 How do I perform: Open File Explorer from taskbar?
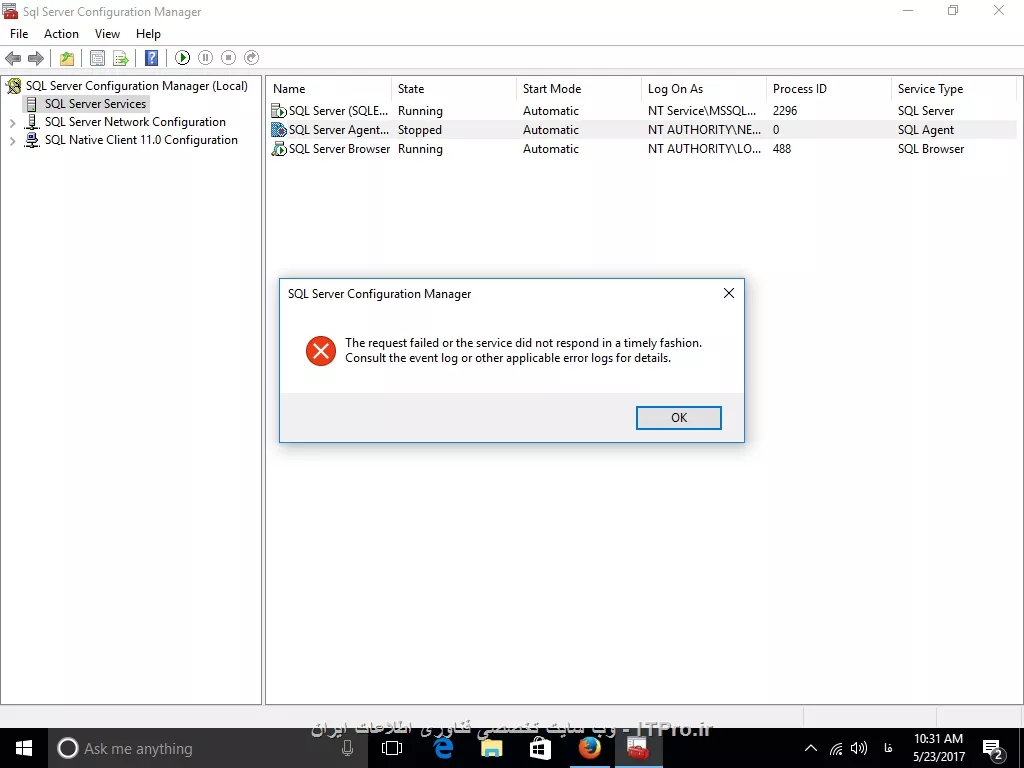point(492,748)
